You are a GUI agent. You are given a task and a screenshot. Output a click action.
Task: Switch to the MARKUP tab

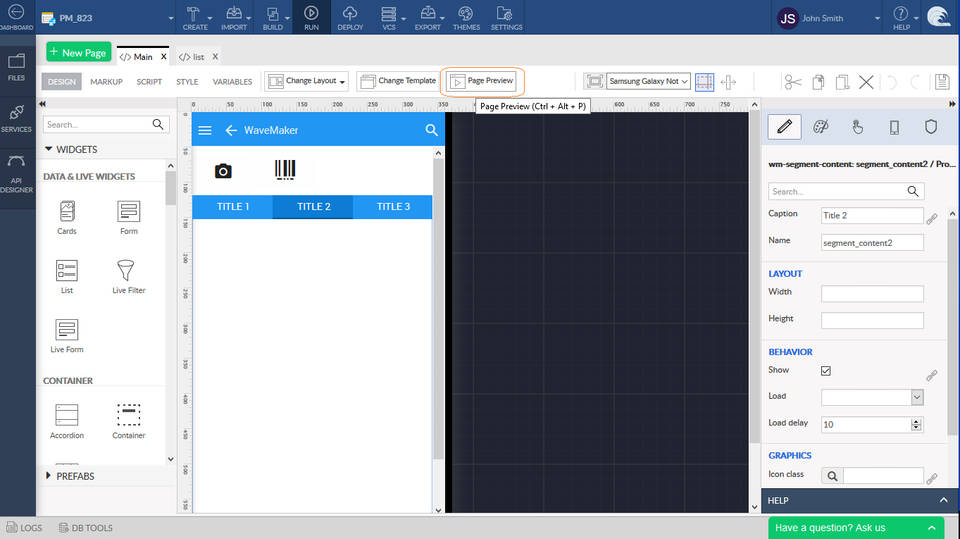[x=106, y=82]
